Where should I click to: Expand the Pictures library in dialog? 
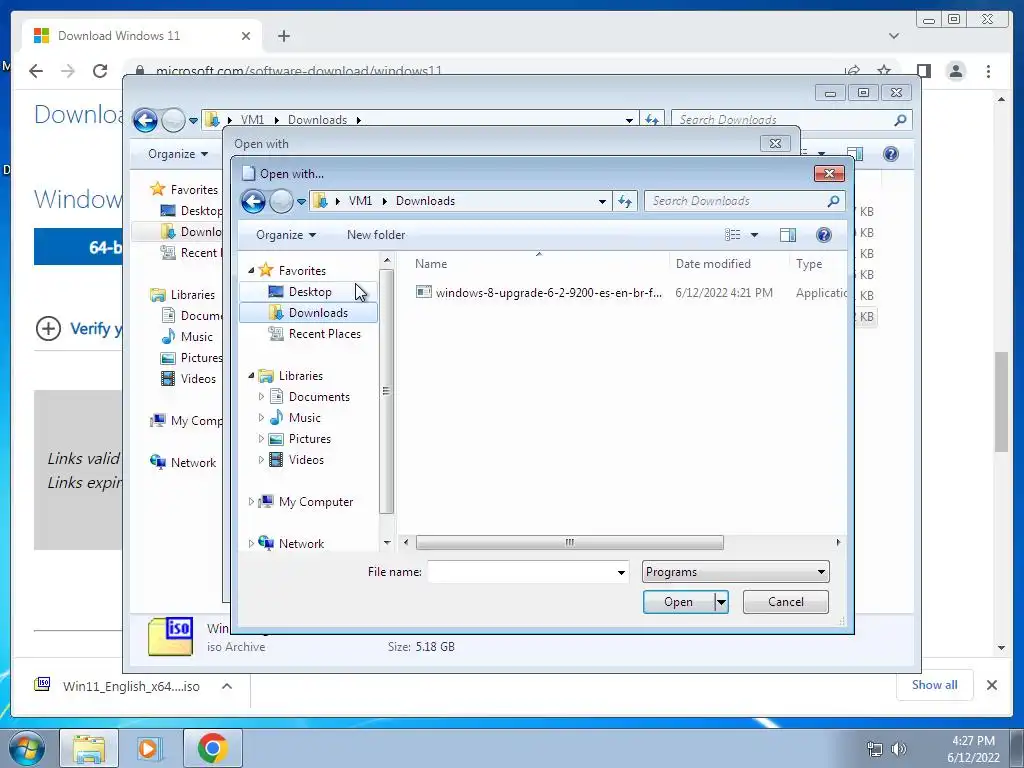coord(261,439)
